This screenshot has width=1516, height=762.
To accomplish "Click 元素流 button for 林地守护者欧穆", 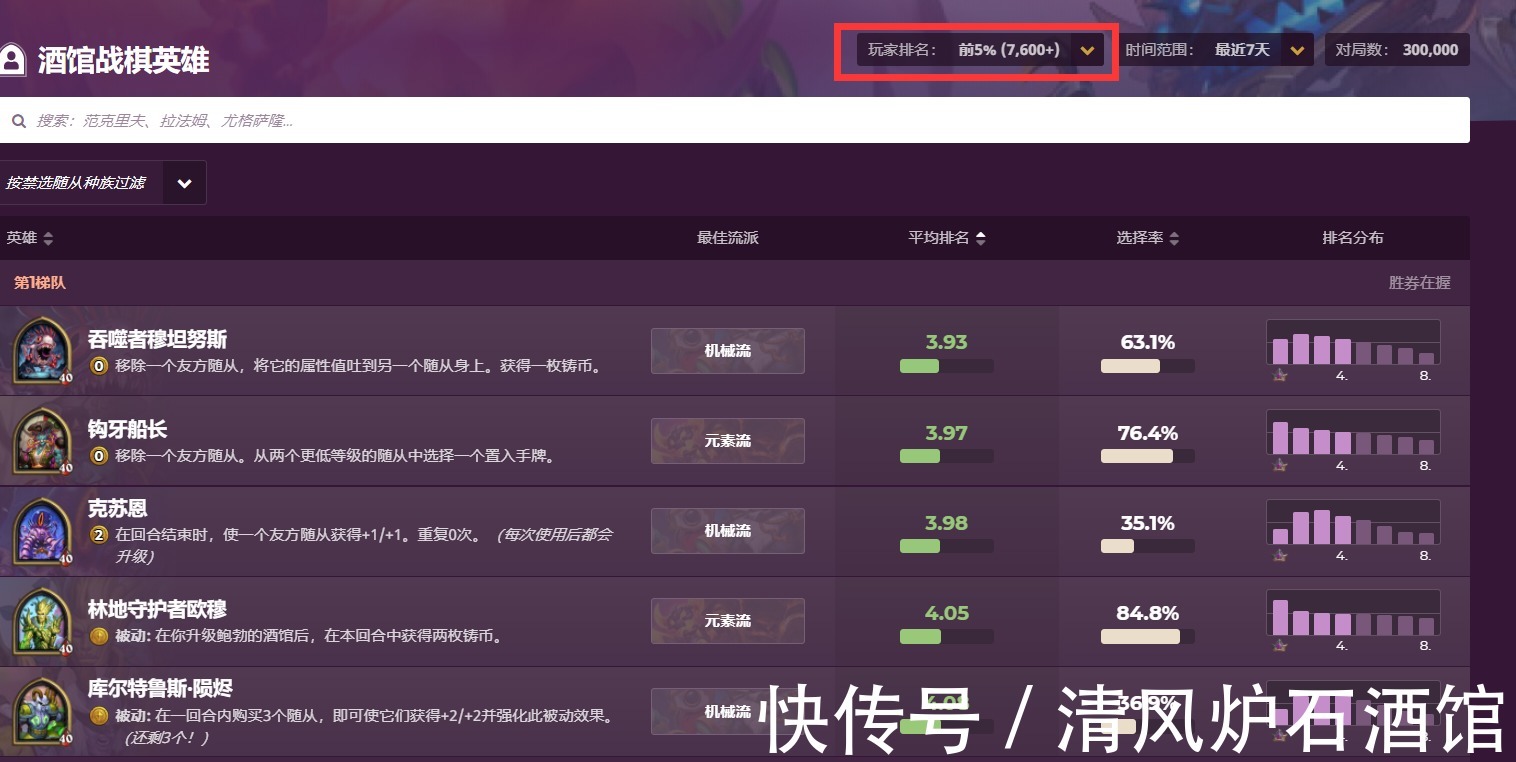I will pyautogui.click(x=727, y=621).
